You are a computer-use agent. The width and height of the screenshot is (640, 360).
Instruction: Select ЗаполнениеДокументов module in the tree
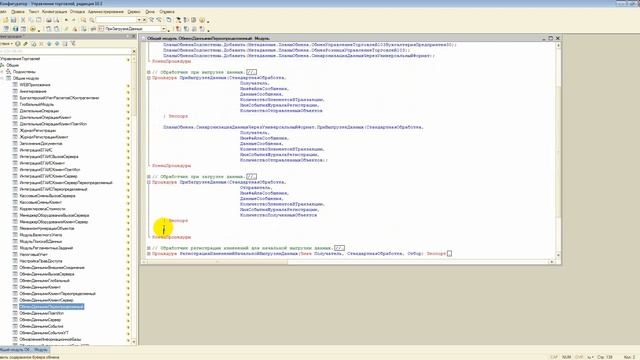click(41, 143)
